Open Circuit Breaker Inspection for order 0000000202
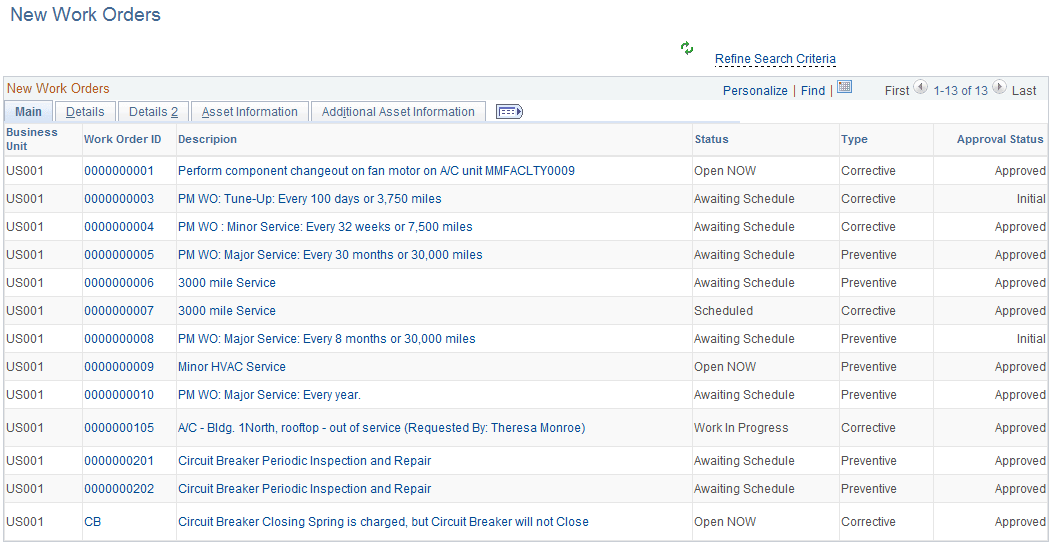1054x552 pixels. 305,489
